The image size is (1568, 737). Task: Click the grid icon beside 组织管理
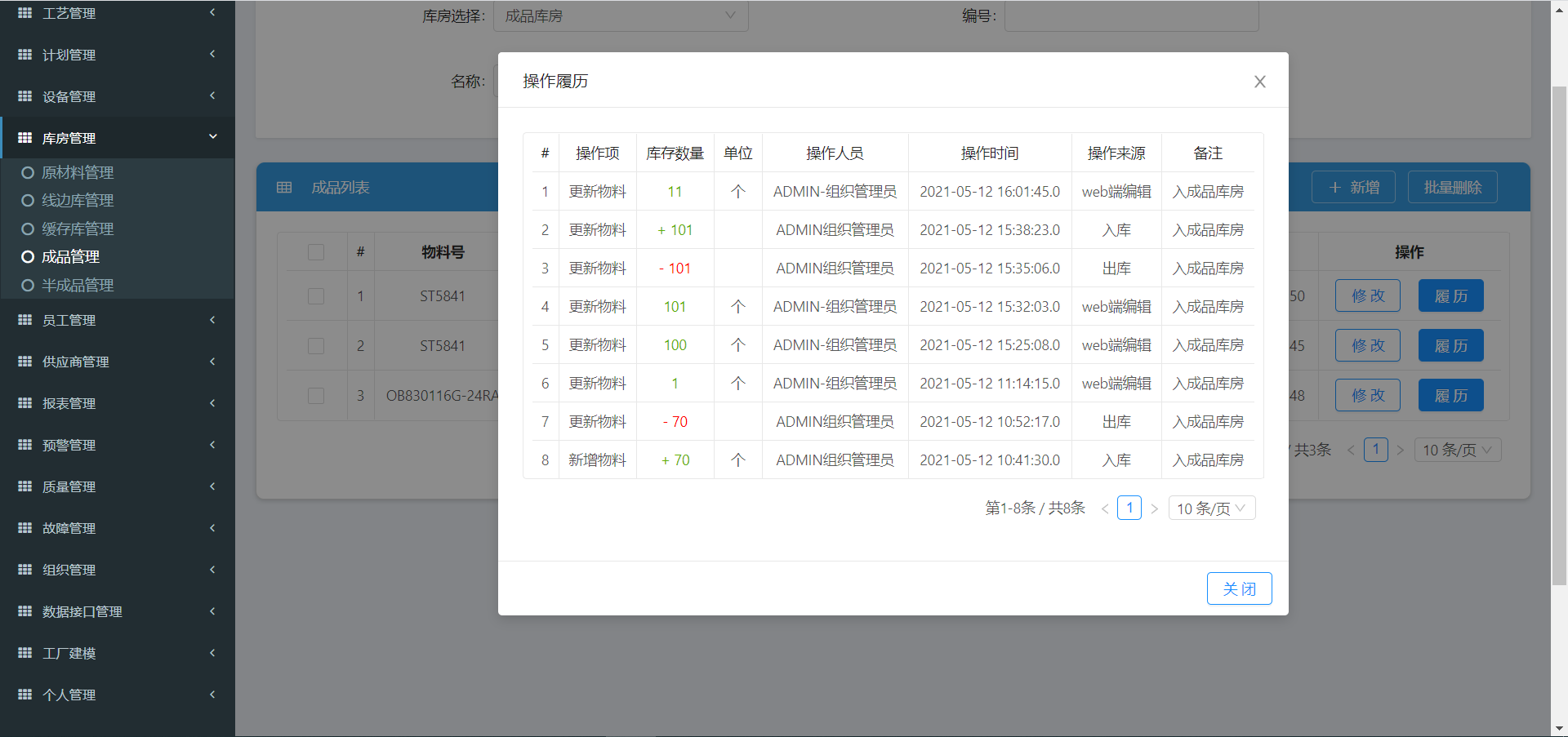[x=24, y=570]
